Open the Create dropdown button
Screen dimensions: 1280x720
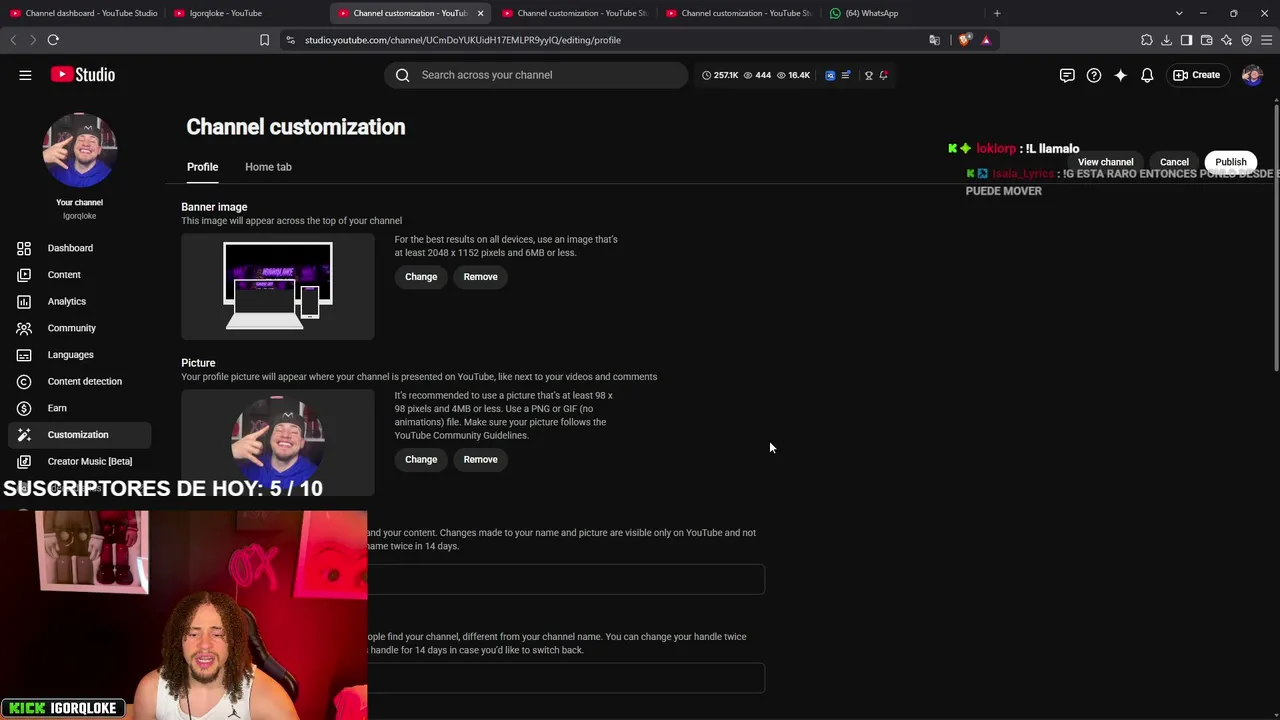(x=1196, y=75)
